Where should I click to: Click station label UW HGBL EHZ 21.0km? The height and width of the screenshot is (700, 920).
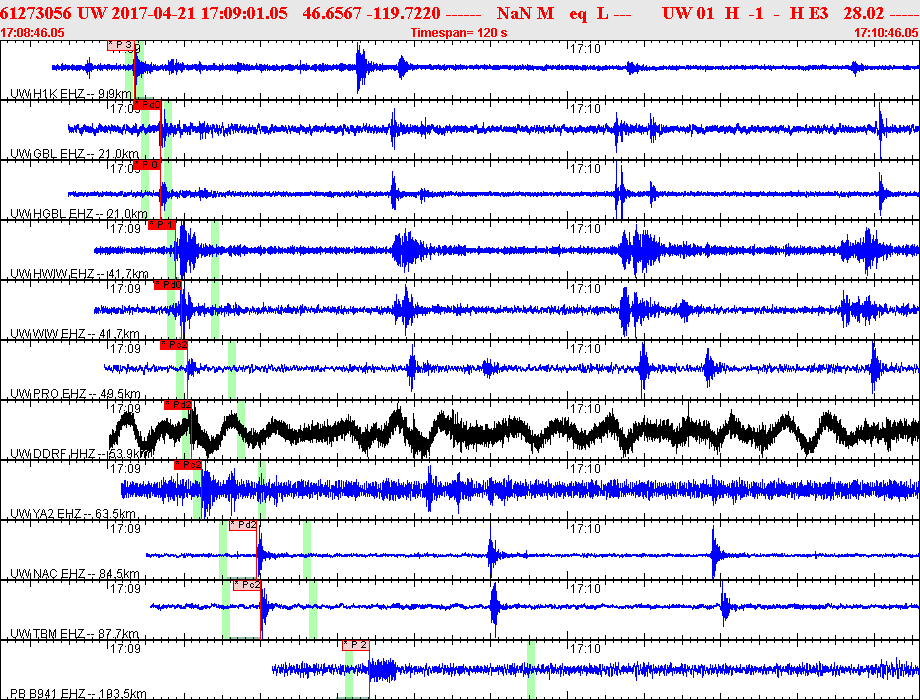click(79, 214)
